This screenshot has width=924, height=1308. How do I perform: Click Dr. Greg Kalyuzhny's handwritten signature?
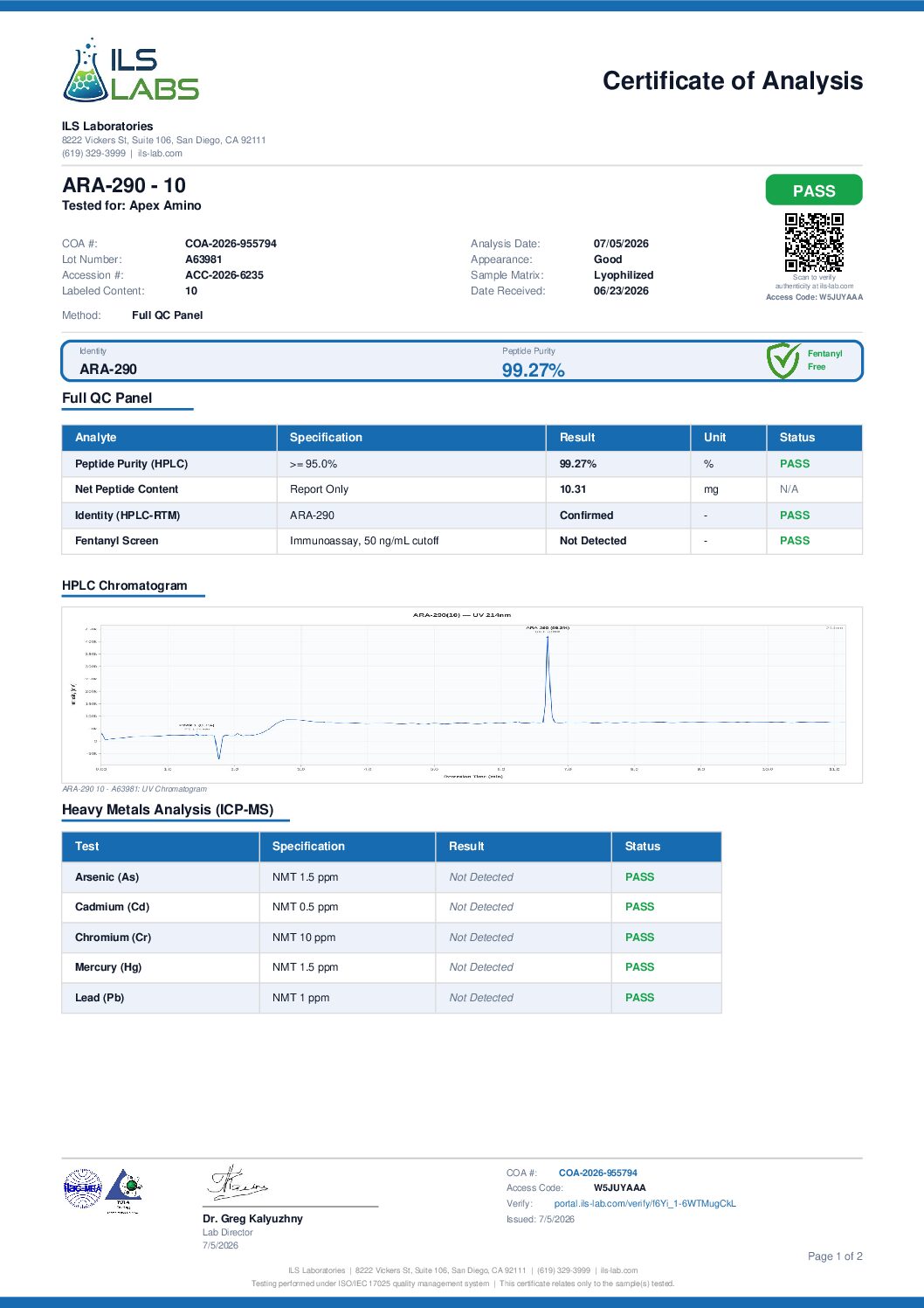click(237, 1182)
